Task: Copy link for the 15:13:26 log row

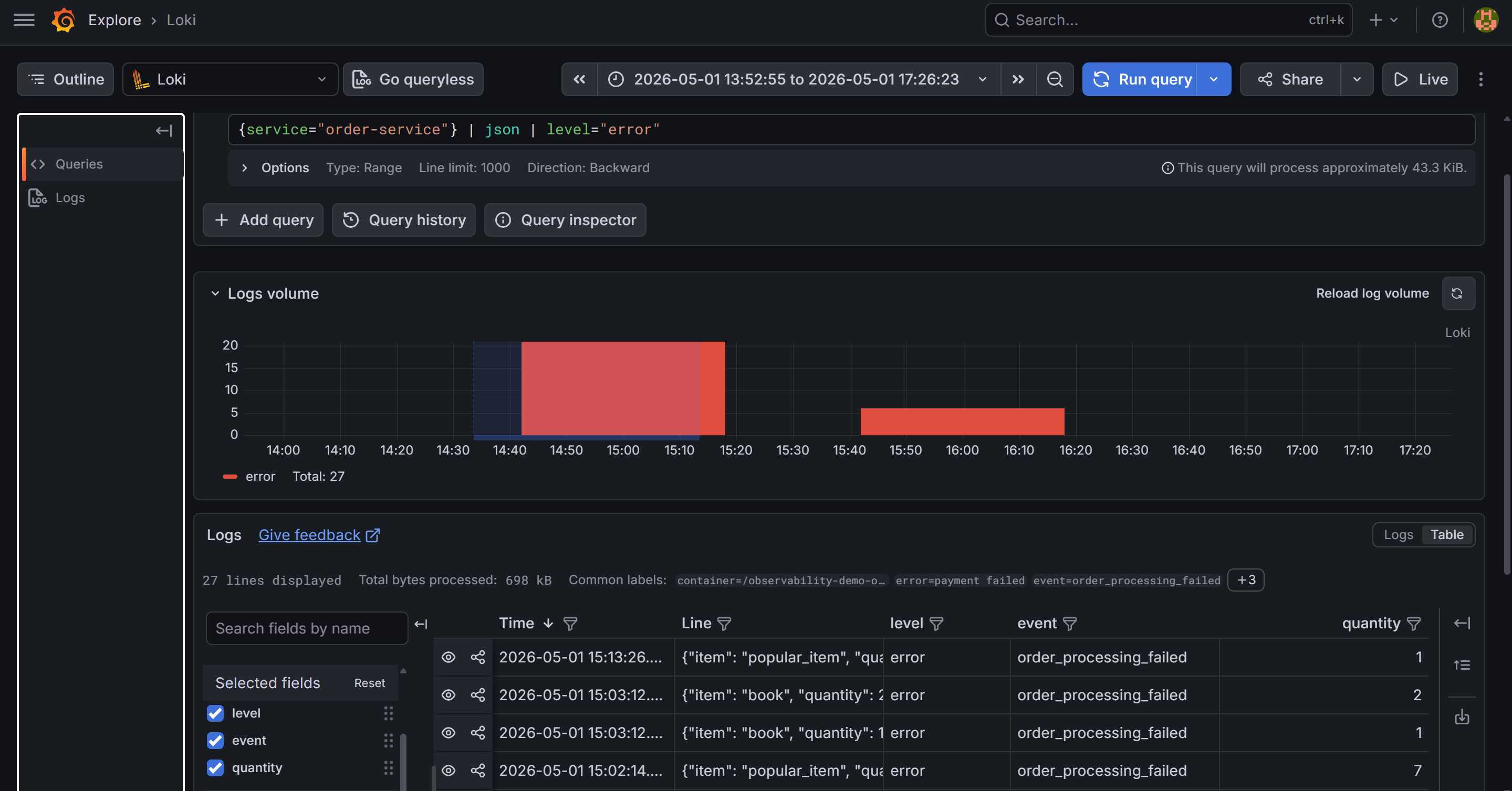Action: click(478, 657)
